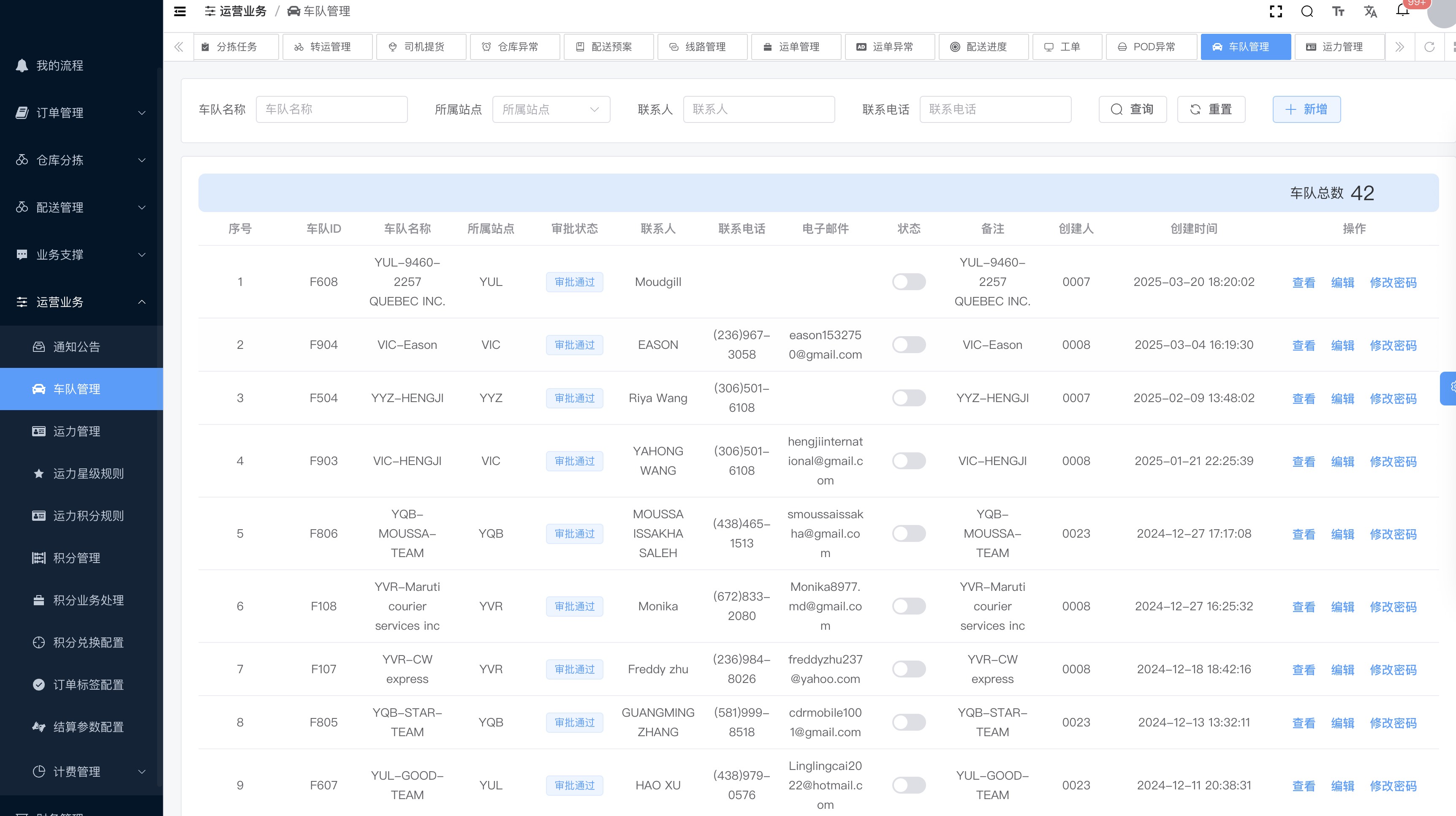The width and height of the screenshot is (1456, 816).
Task: Collapse the 运营业务 sidebar menu
Action: click(81, 302)
